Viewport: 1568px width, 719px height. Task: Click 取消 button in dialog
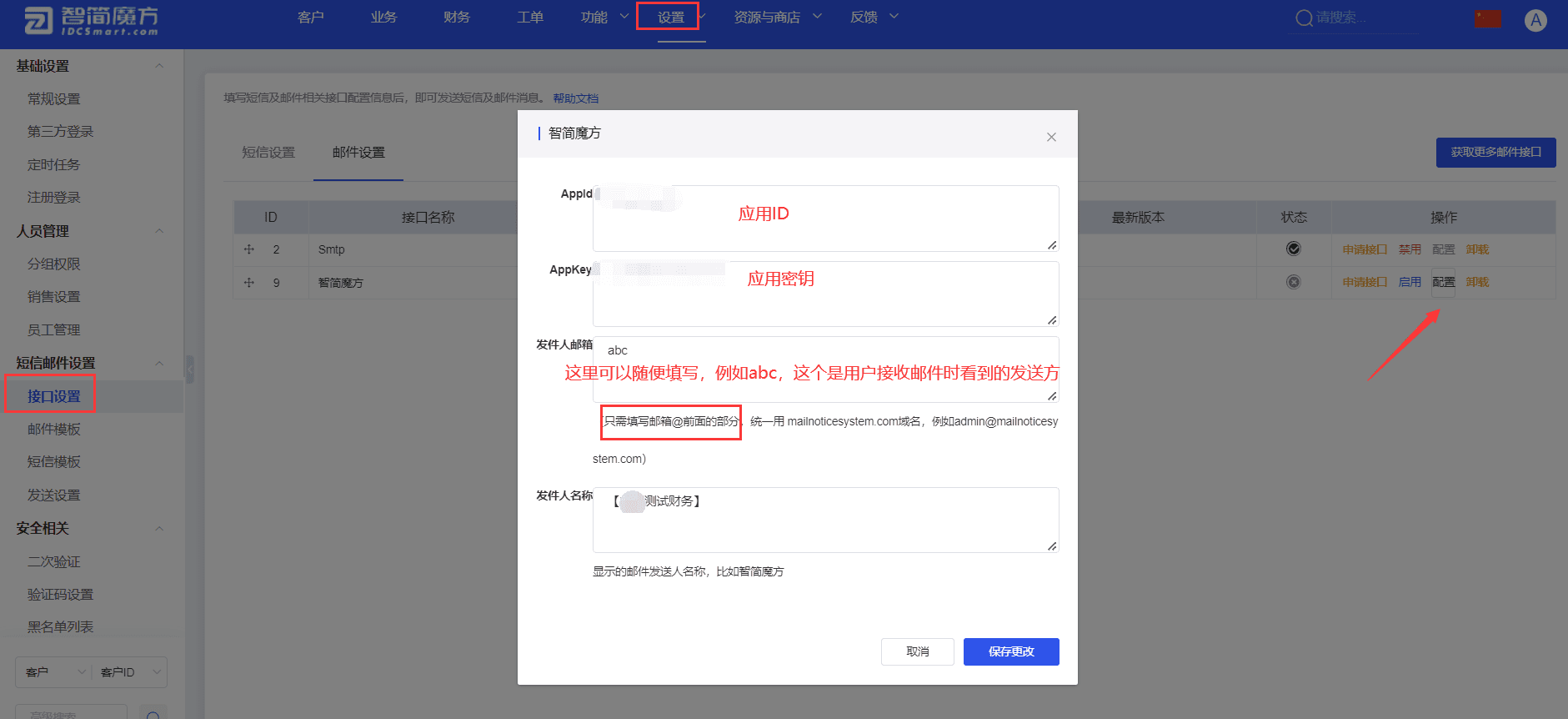917,651
